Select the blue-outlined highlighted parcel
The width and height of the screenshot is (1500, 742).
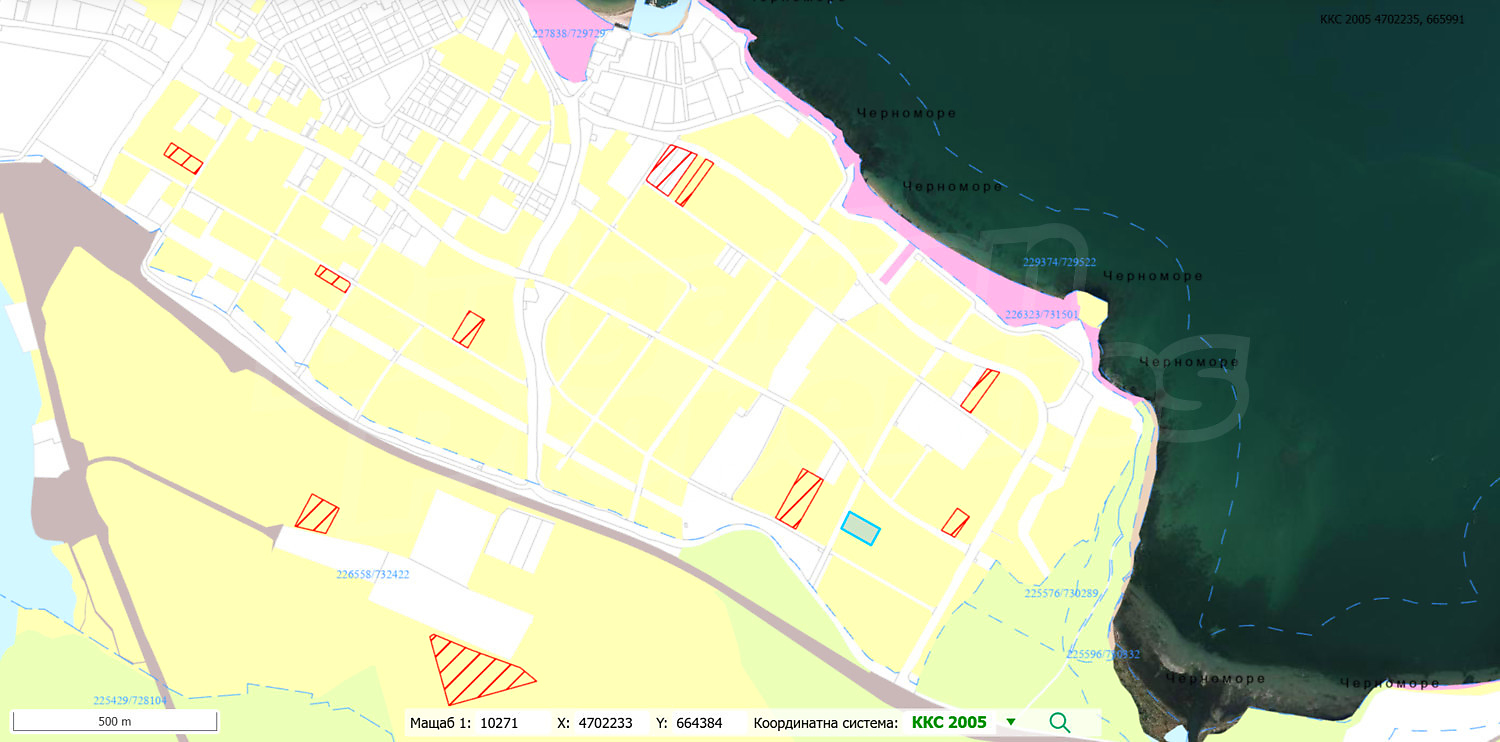point(860,528)
